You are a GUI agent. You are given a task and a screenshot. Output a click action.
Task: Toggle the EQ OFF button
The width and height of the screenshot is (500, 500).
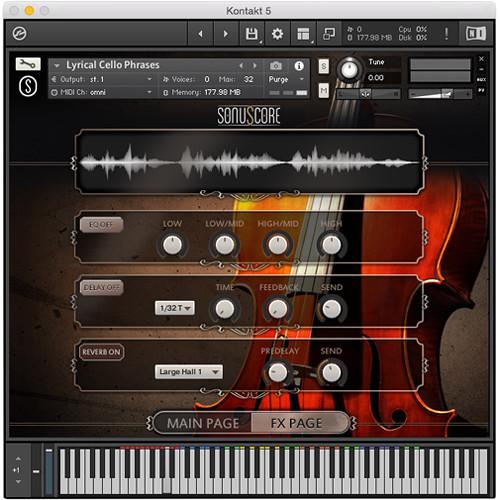tap(101, 224)
